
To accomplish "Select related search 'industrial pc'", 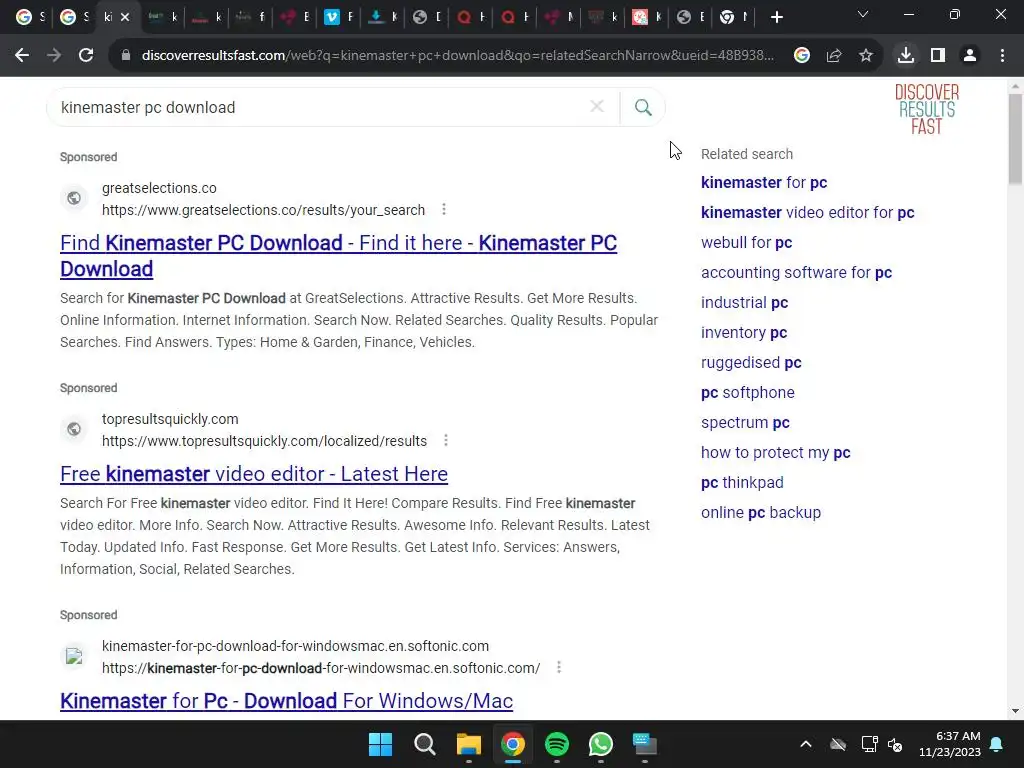I will click(x=744, y=302).
